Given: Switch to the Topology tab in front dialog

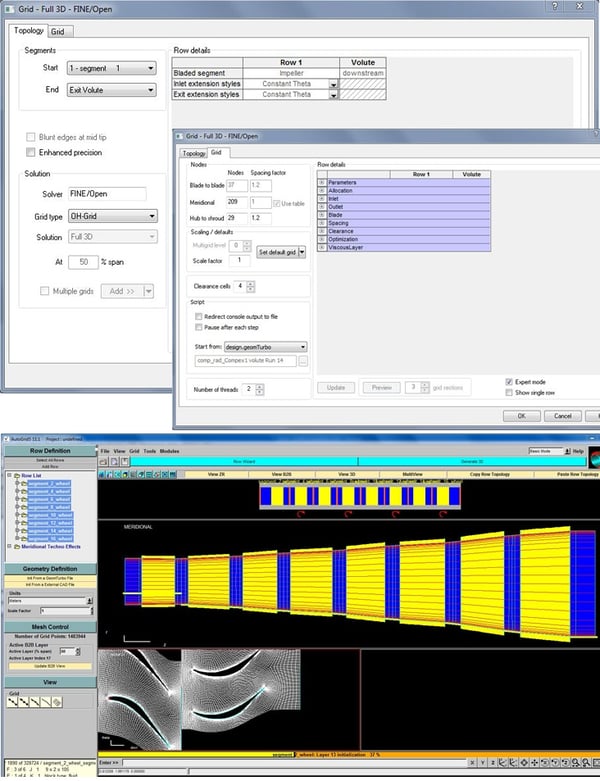Looking at the screenshot, I should (x=193, y=153).
